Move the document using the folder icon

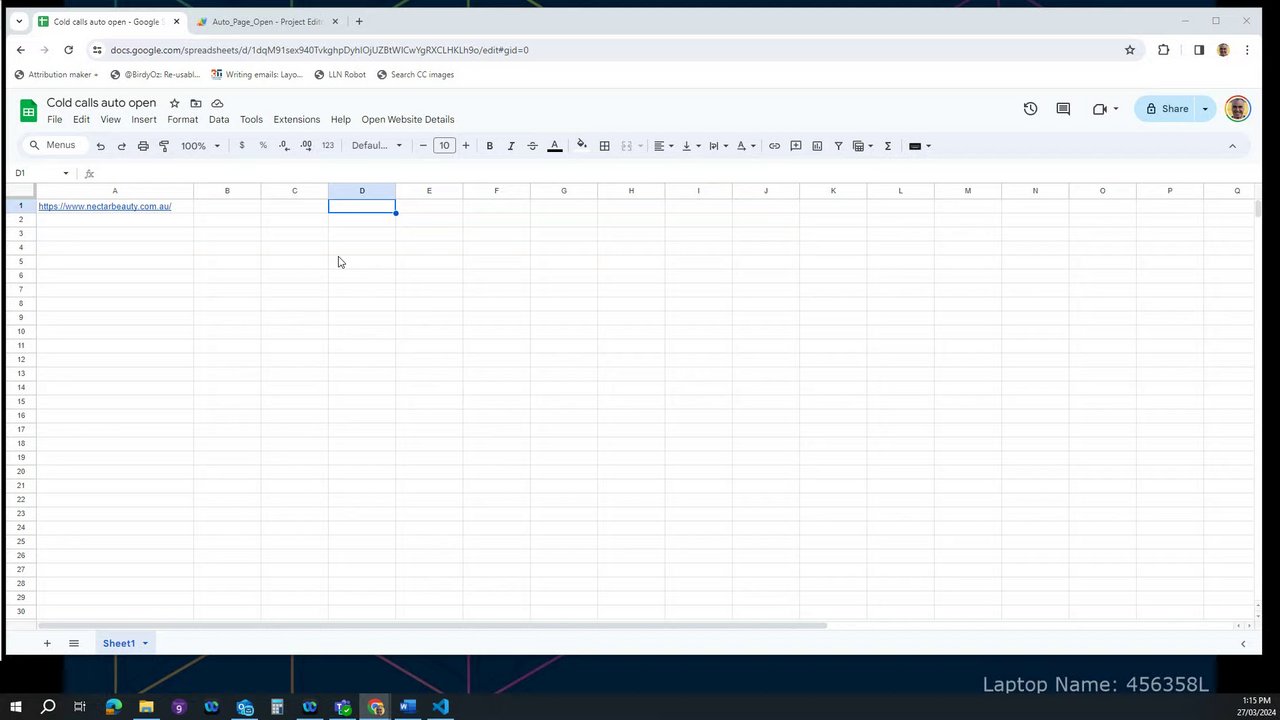[x=196, y=103]
